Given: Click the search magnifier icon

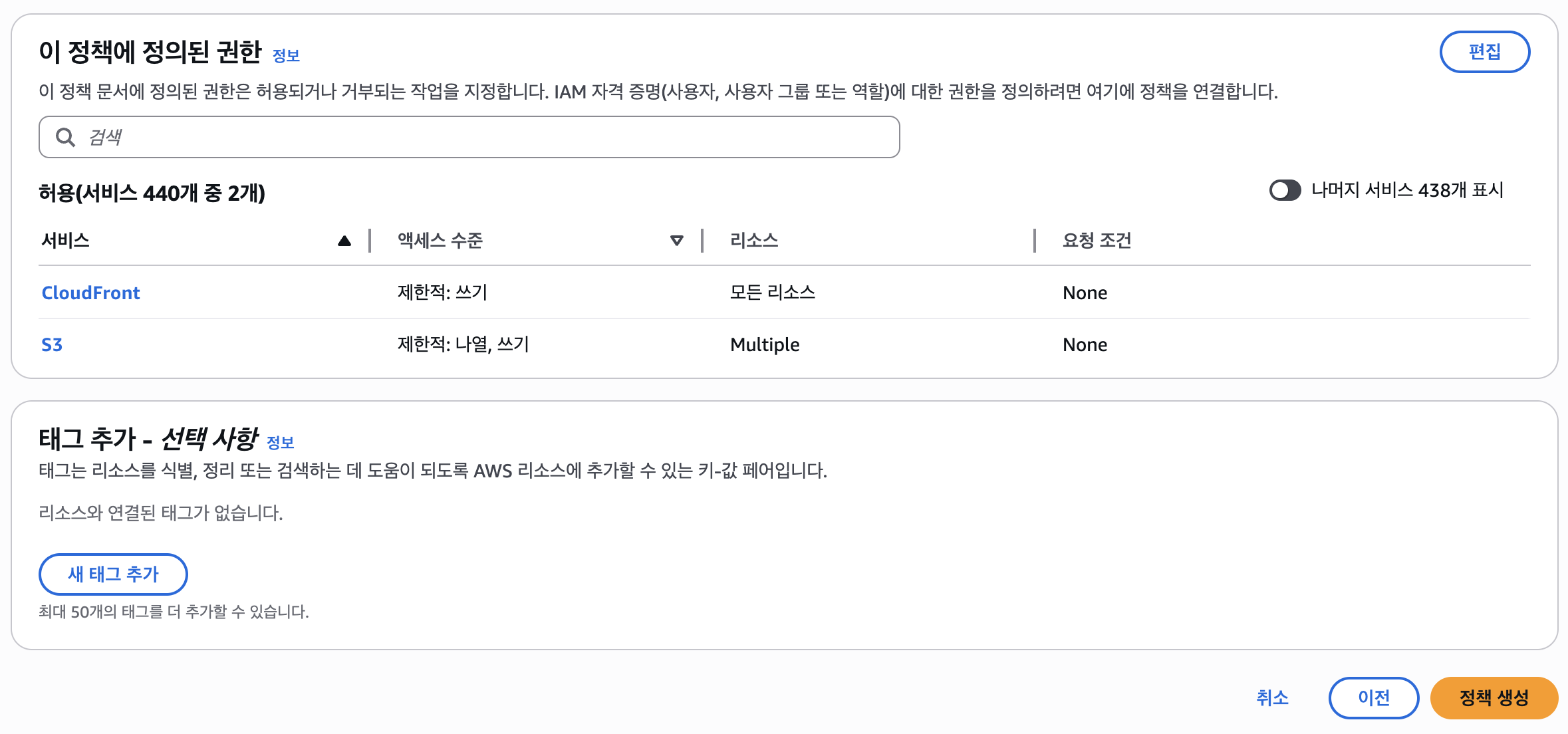Looking at the screenshot, I should (x=65, y=137).
